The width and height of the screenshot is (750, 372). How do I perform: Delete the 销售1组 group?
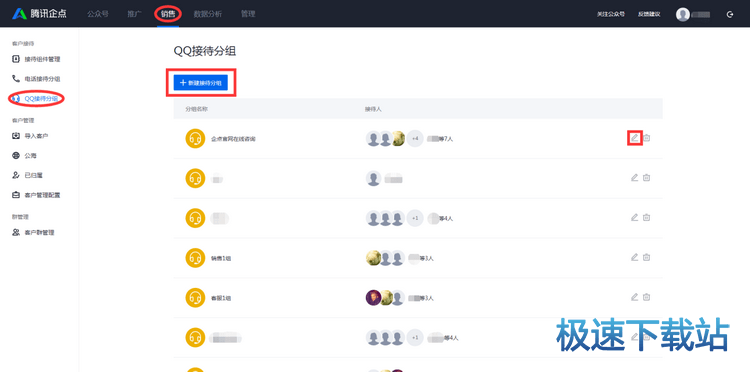(x=646, y=257)
